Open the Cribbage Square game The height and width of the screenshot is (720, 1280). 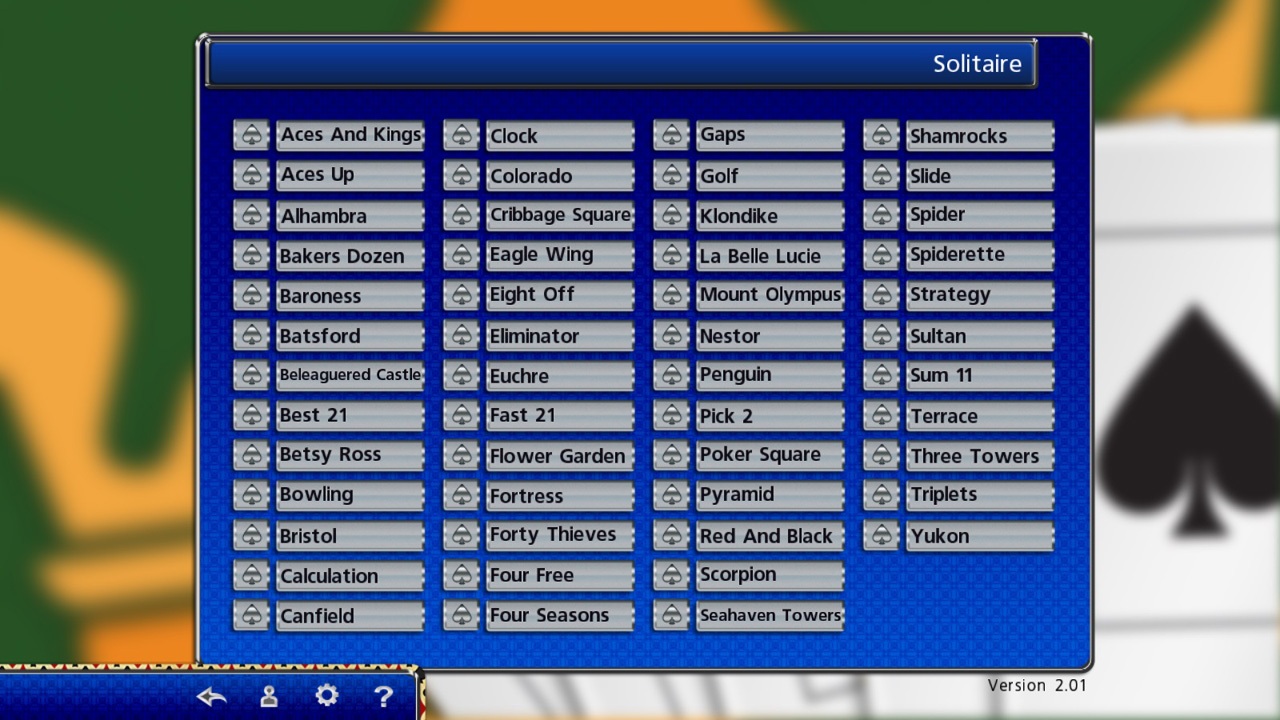(x=560, y=215)
